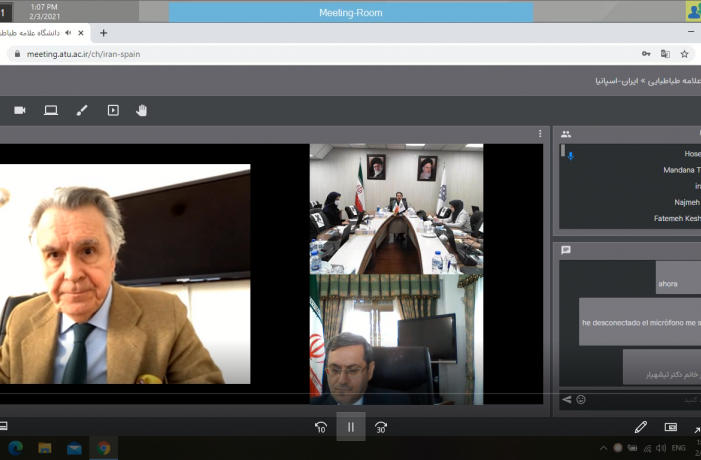Select the whiteboard brush tool

[82, 110]
